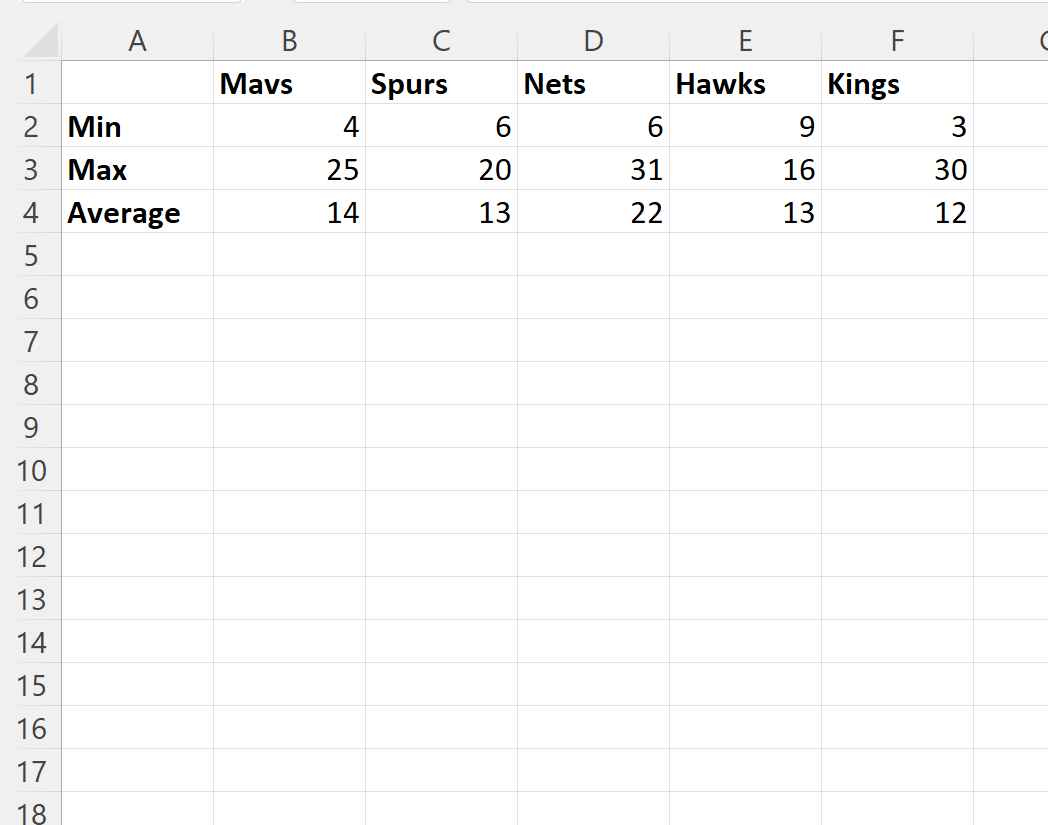Image resolution: width=1048 pixels, height=825 pixels.
Task: Select column D header
Action: pyautogui.click(x=594, y=41)
